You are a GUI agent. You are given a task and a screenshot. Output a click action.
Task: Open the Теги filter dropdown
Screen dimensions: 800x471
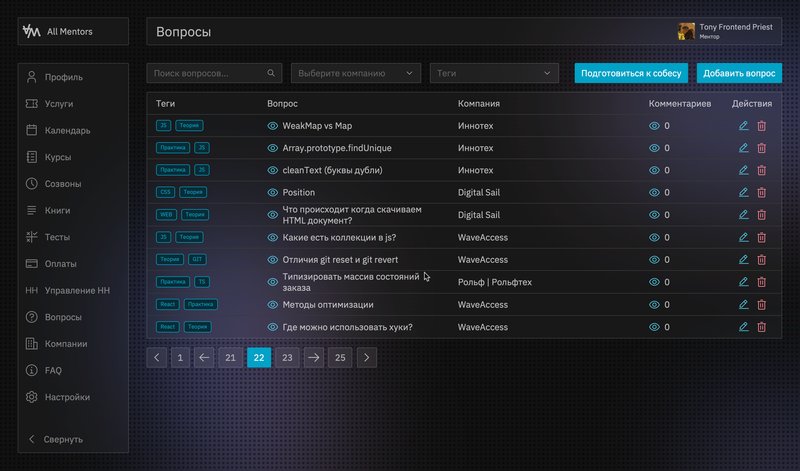tap(494, 73)
